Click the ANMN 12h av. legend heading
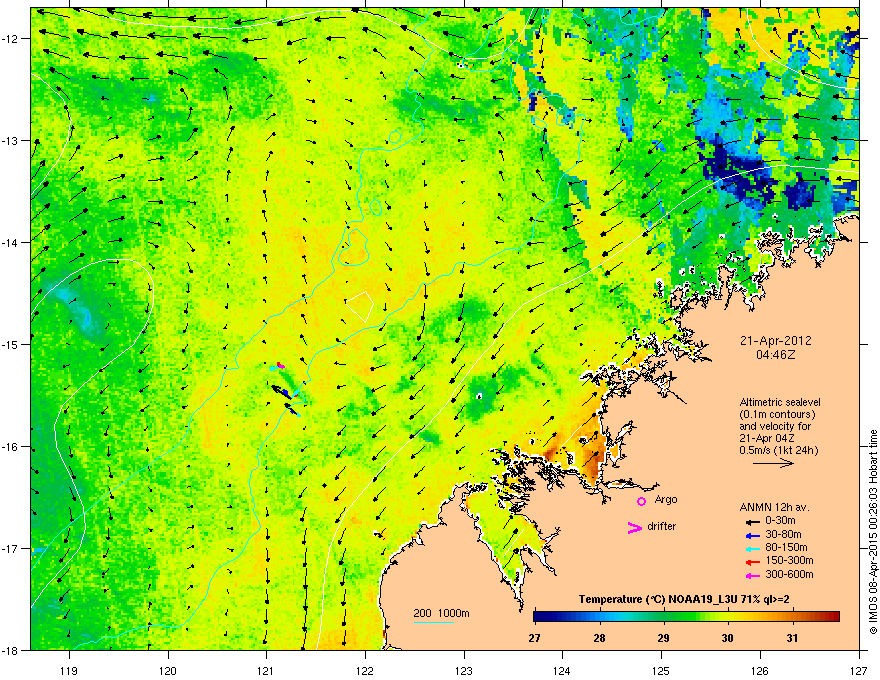The height and width of the screenshot is (680, 880). (x=774, y=507)
